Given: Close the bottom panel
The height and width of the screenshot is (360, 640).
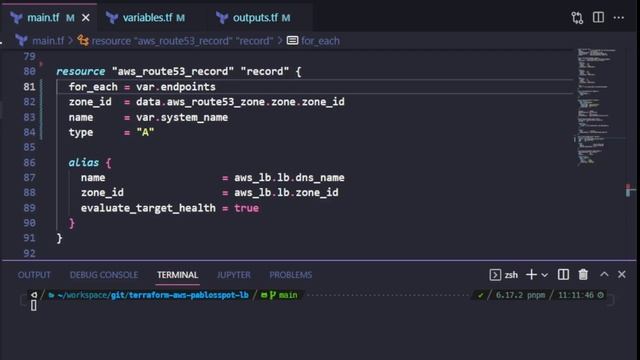Looking at the screenshot, I should (x=622, y=274).
